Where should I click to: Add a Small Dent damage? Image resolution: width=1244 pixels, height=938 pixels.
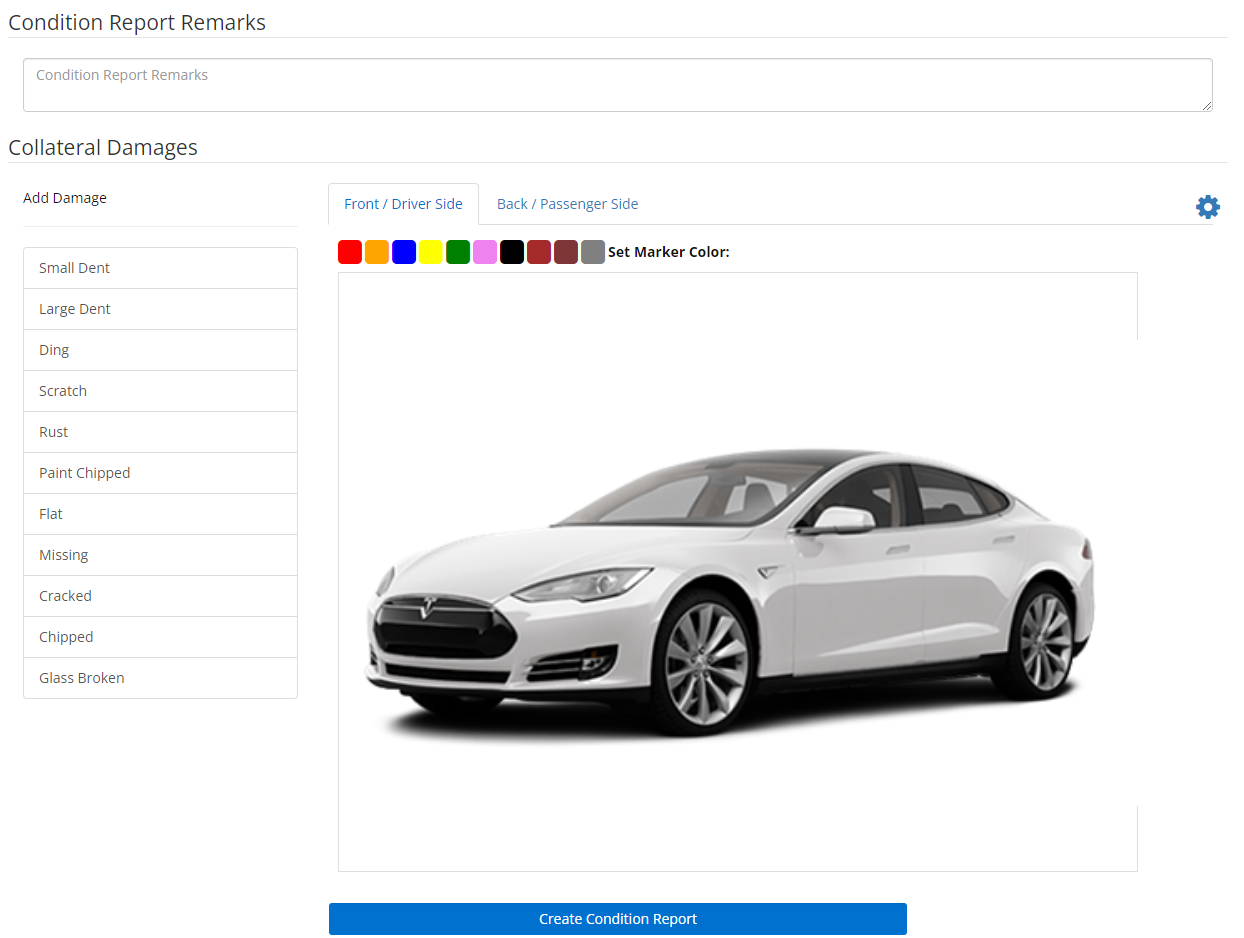(x=160, y=268)
